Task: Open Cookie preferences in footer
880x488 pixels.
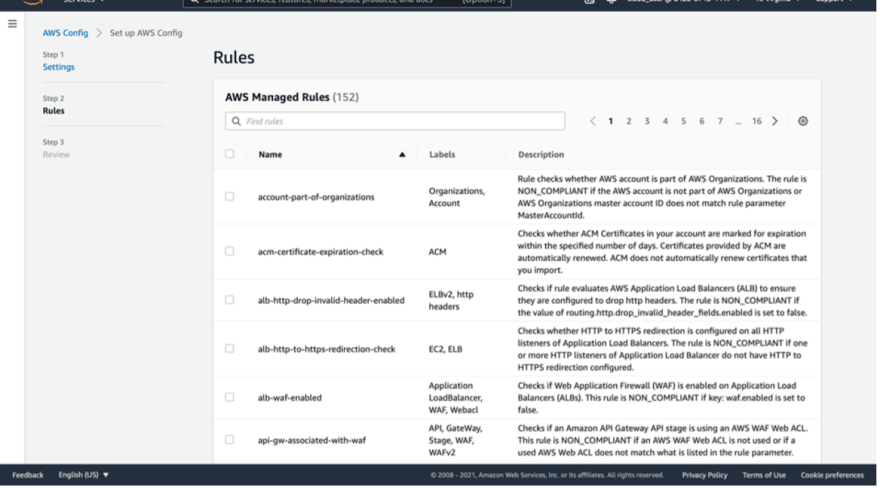Action: (x=832, y=475)
